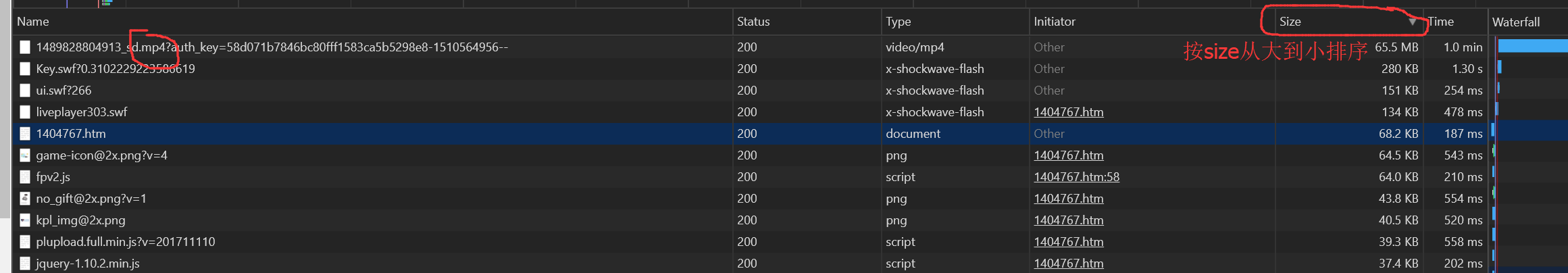1568x273 pixels.
Task: Click the 64.0 KB size value
Action: click(1398, 177)
